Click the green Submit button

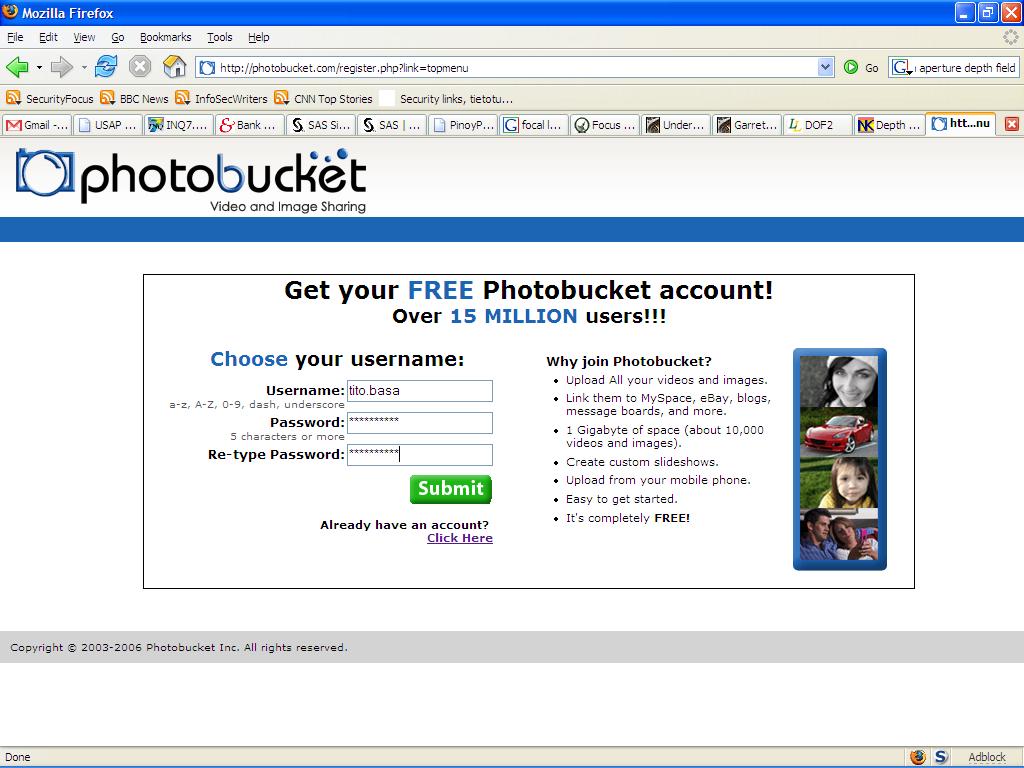(x=451, y=488)
